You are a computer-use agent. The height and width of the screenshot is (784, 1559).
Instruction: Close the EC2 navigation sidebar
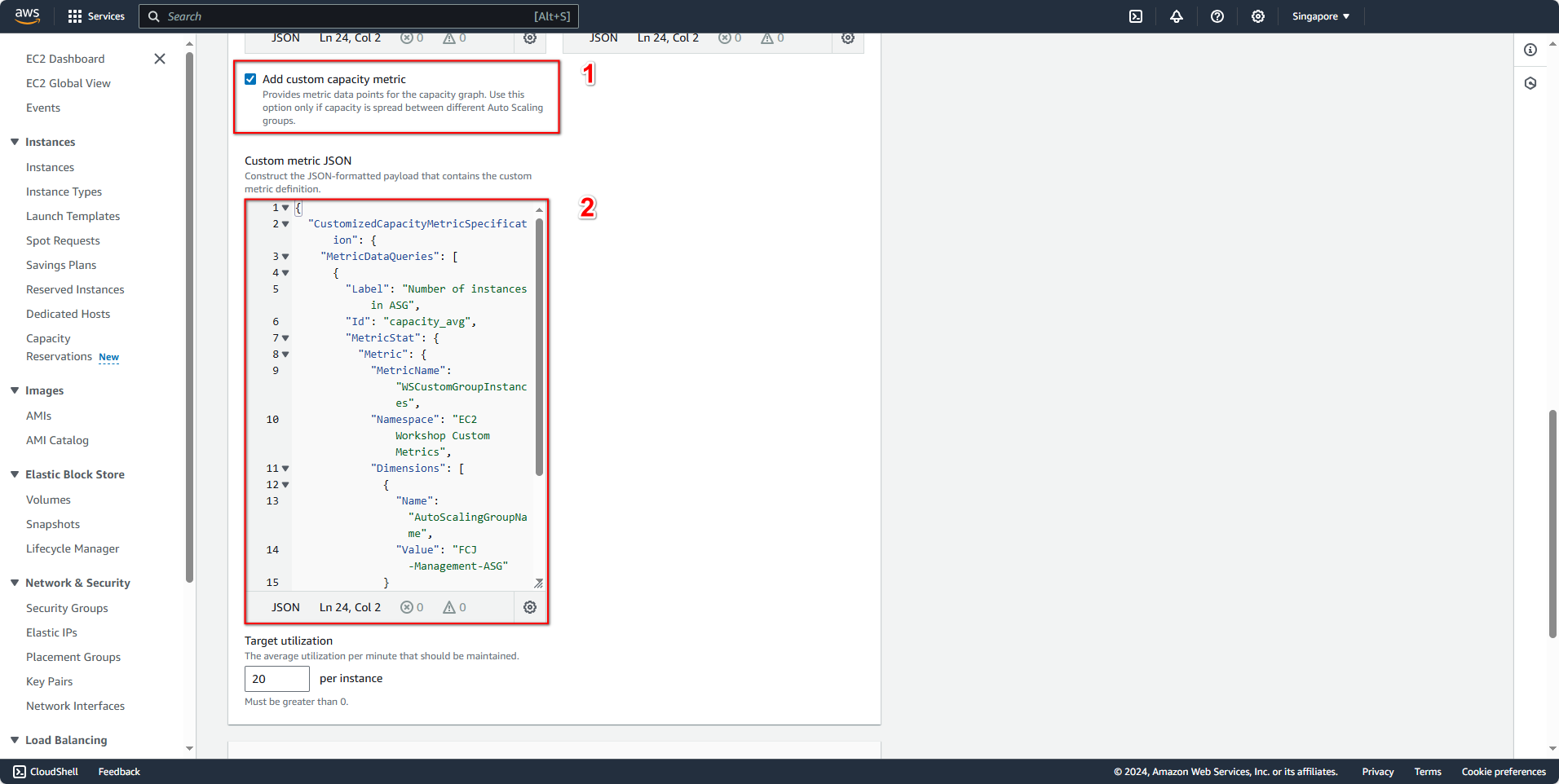(x=160, y=59)
